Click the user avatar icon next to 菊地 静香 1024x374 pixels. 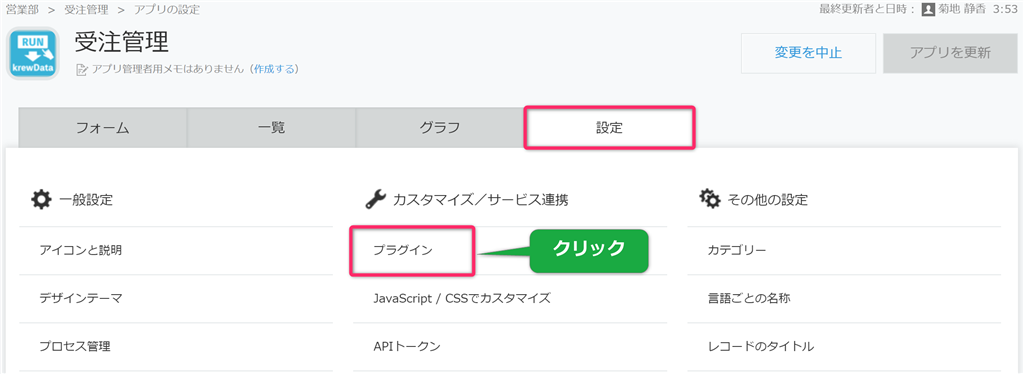pos(928,10)
